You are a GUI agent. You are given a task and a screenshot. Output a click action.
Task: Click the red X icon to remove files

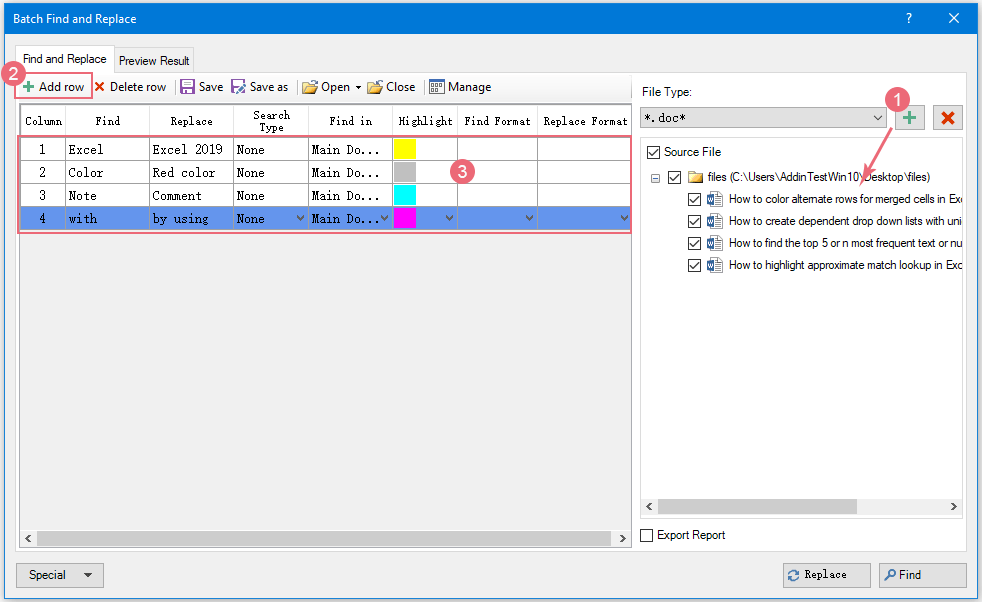point(947,117)
